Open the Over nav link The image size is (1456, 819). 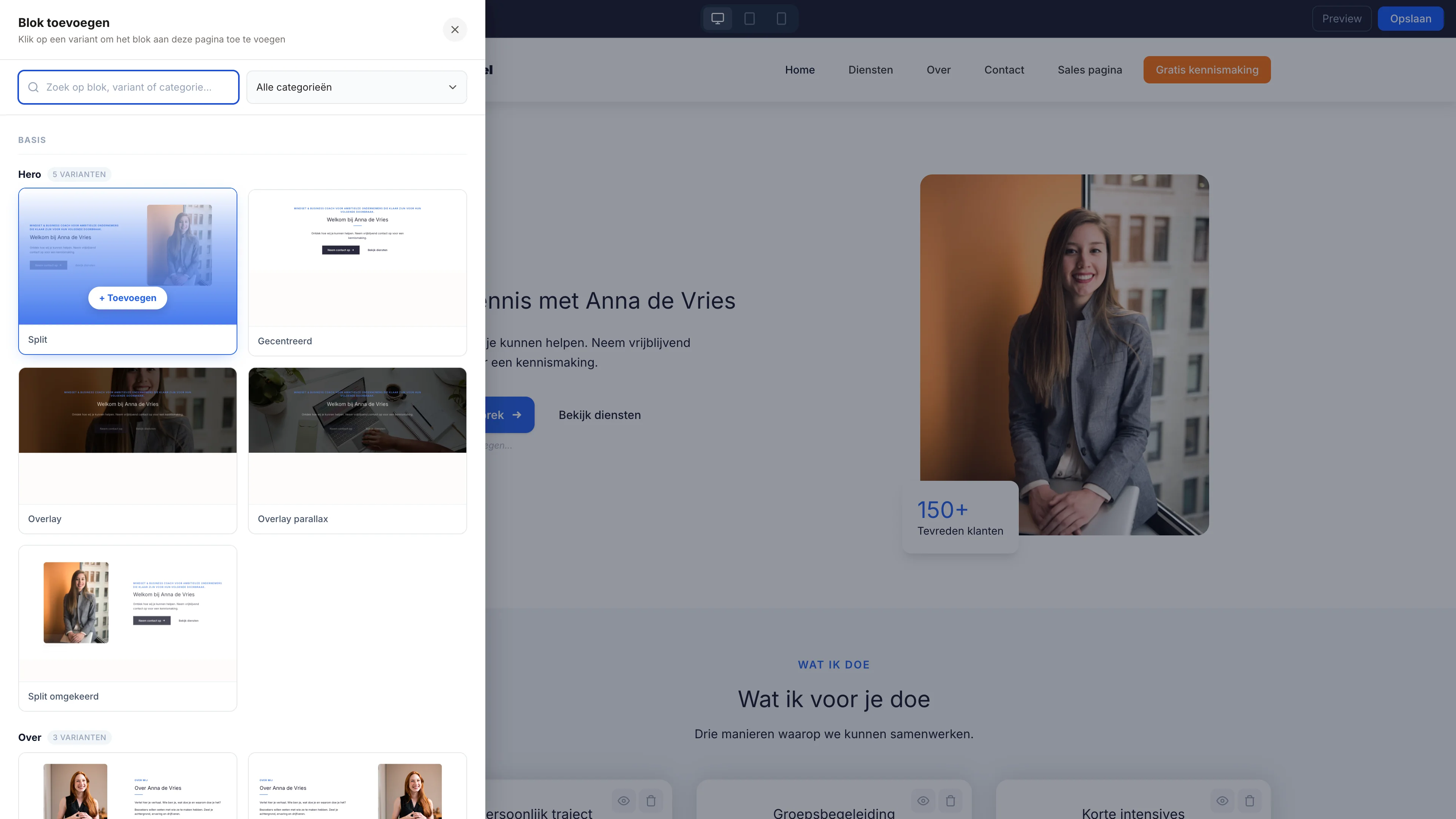(938, 69)
